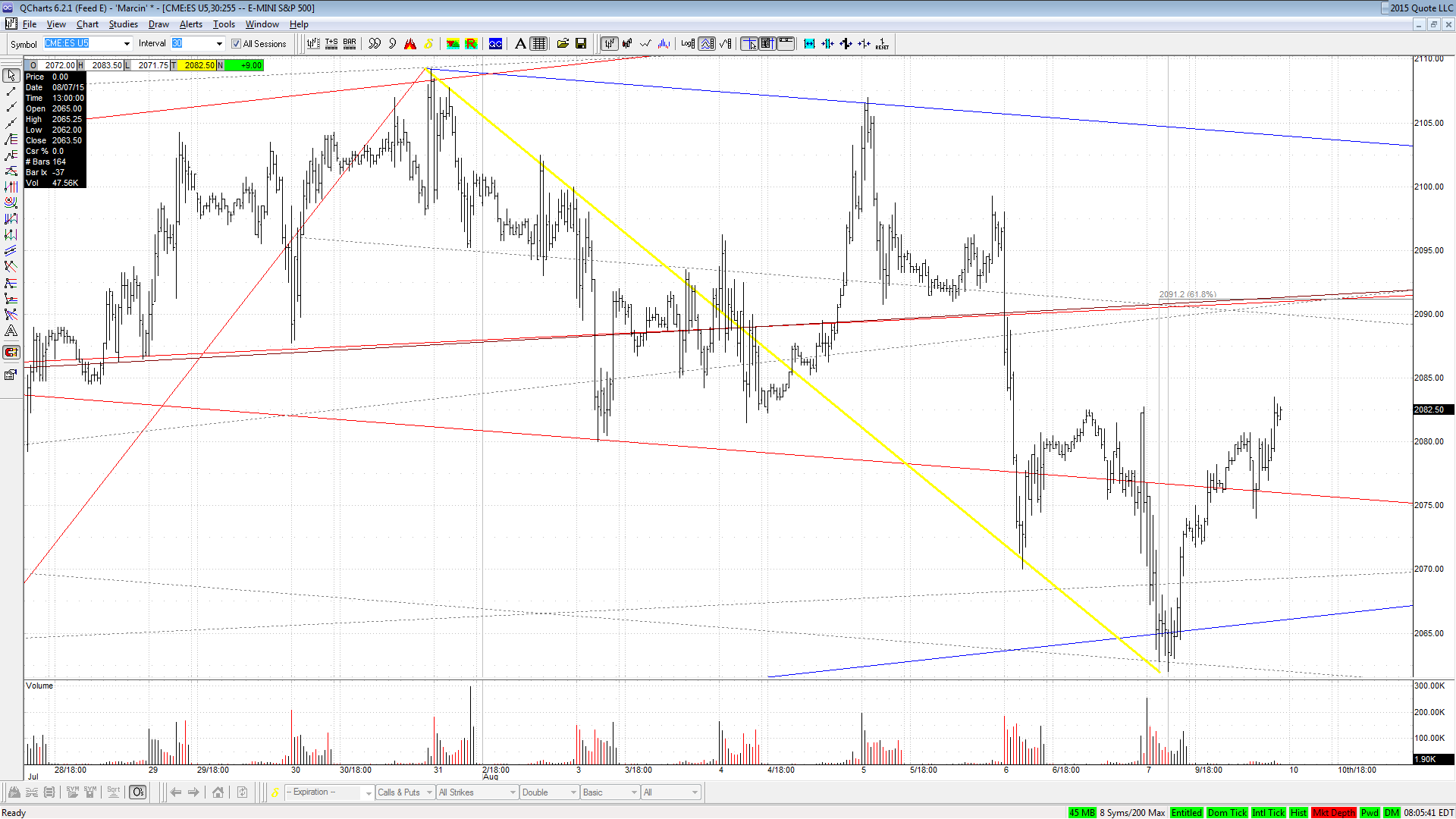The height and width of the screenshot is (819, 1456).
Task: Open the Draw menu
Action: [158, 24]
